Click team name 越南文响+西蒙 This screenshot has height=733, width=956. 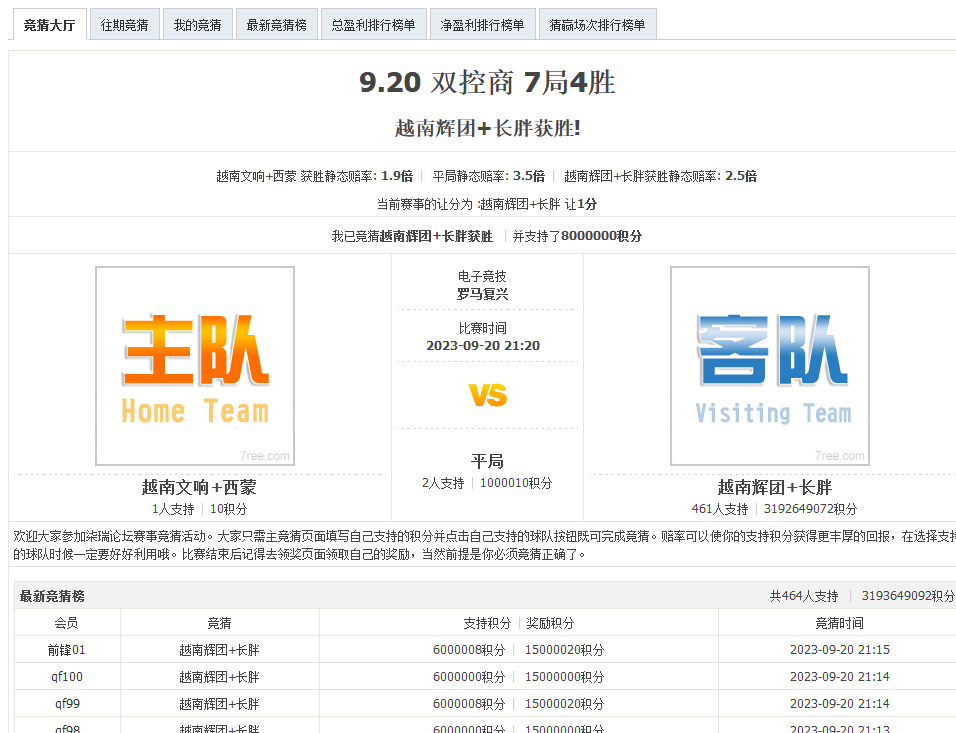coord(194,487)
